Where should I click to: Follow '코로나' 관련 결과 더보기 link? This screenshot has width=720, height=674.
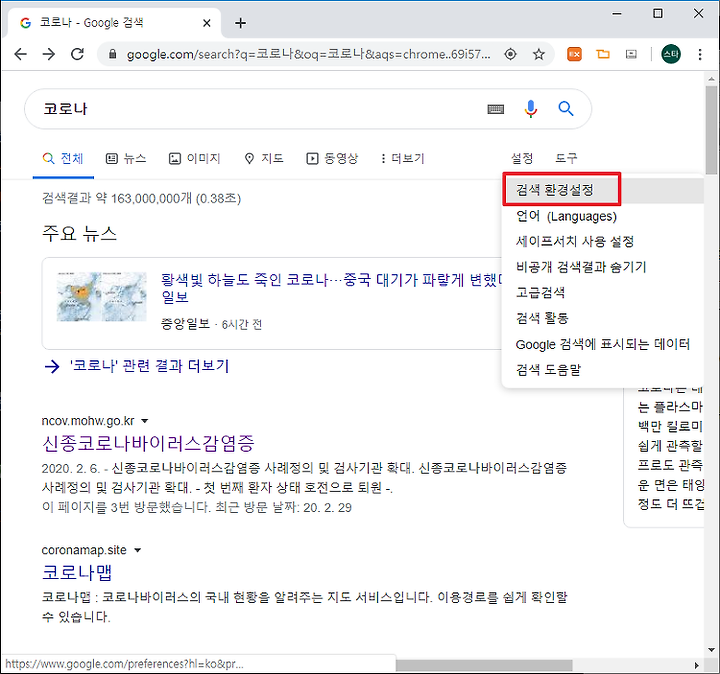pyautogui.click(x=149, y=366)
